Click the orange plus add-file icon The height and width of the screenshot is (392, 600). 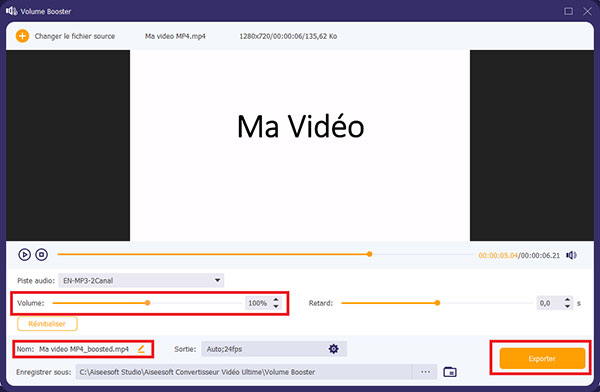point(22,36)
